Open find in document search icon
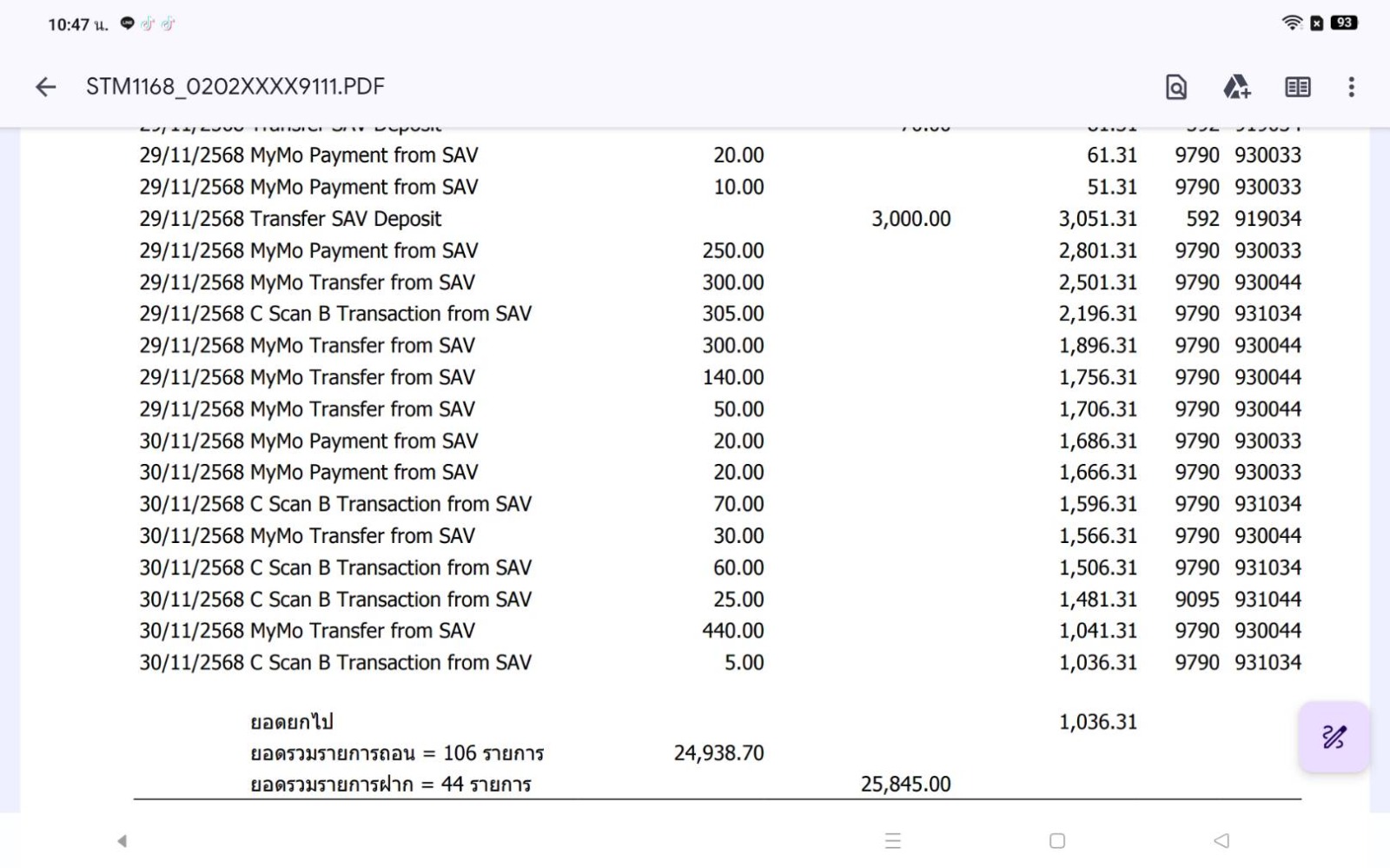 click(x=1175, y=87)
